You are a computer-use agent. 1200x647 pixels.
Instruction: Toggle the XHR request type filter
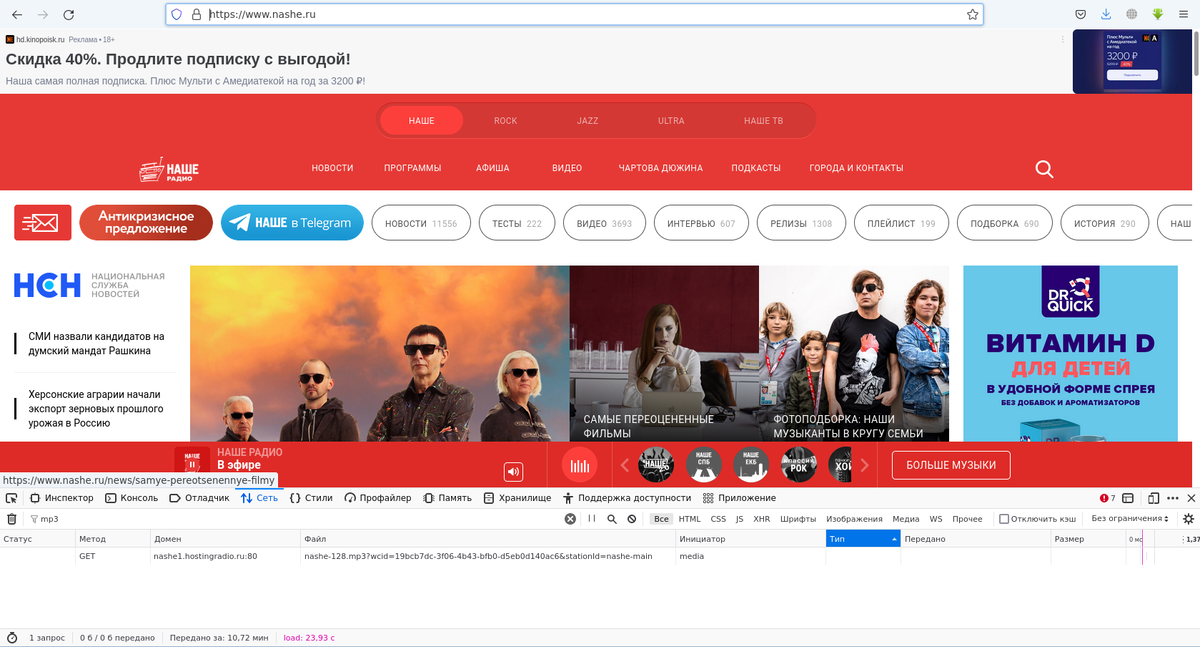pos(761,519)
